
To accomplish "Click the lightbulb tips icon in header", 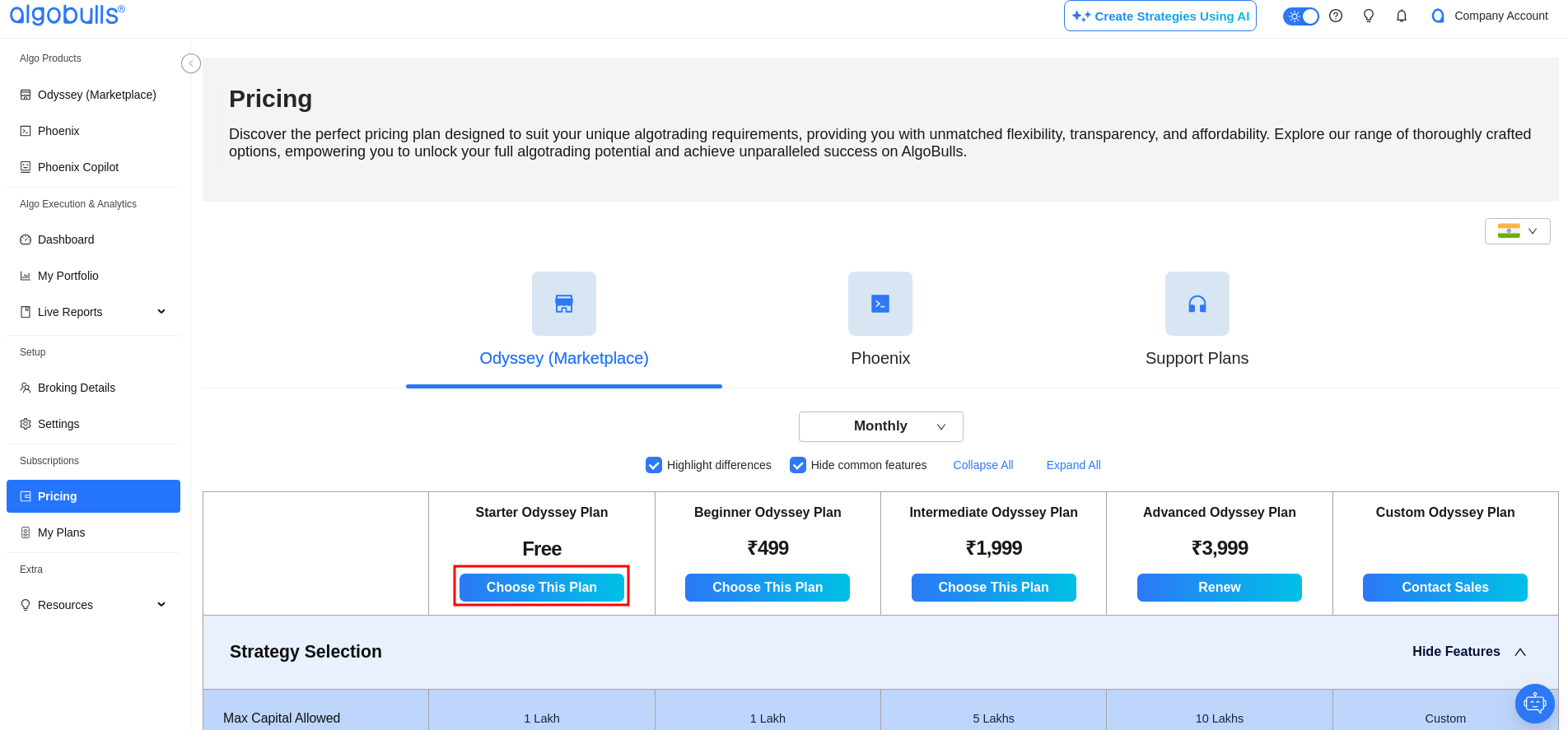I will click(1369, 16).
